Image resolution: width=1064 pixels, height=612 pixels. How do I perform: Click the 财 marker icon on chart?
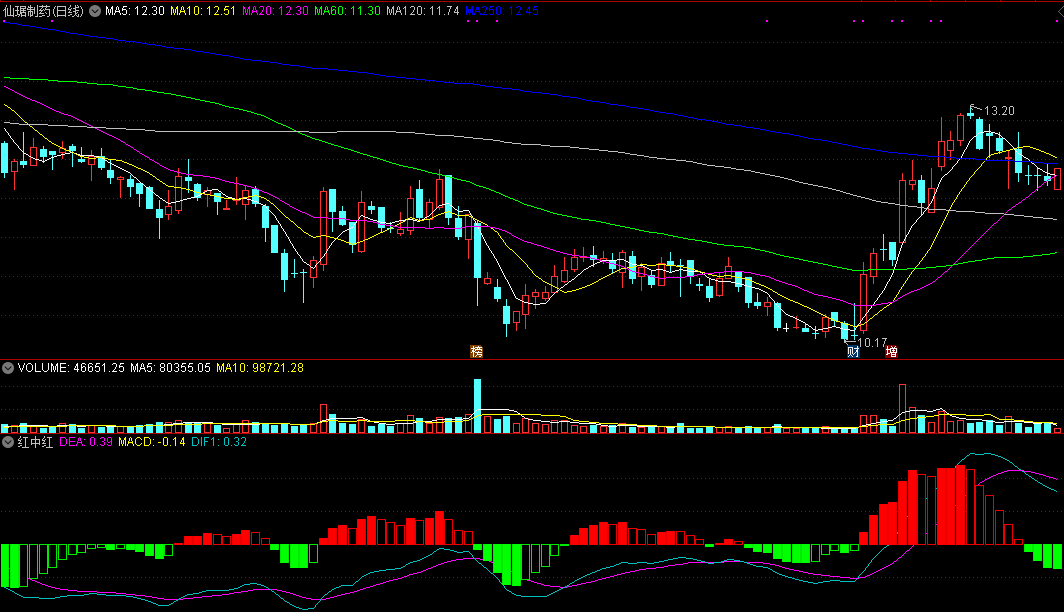(853, 351)
